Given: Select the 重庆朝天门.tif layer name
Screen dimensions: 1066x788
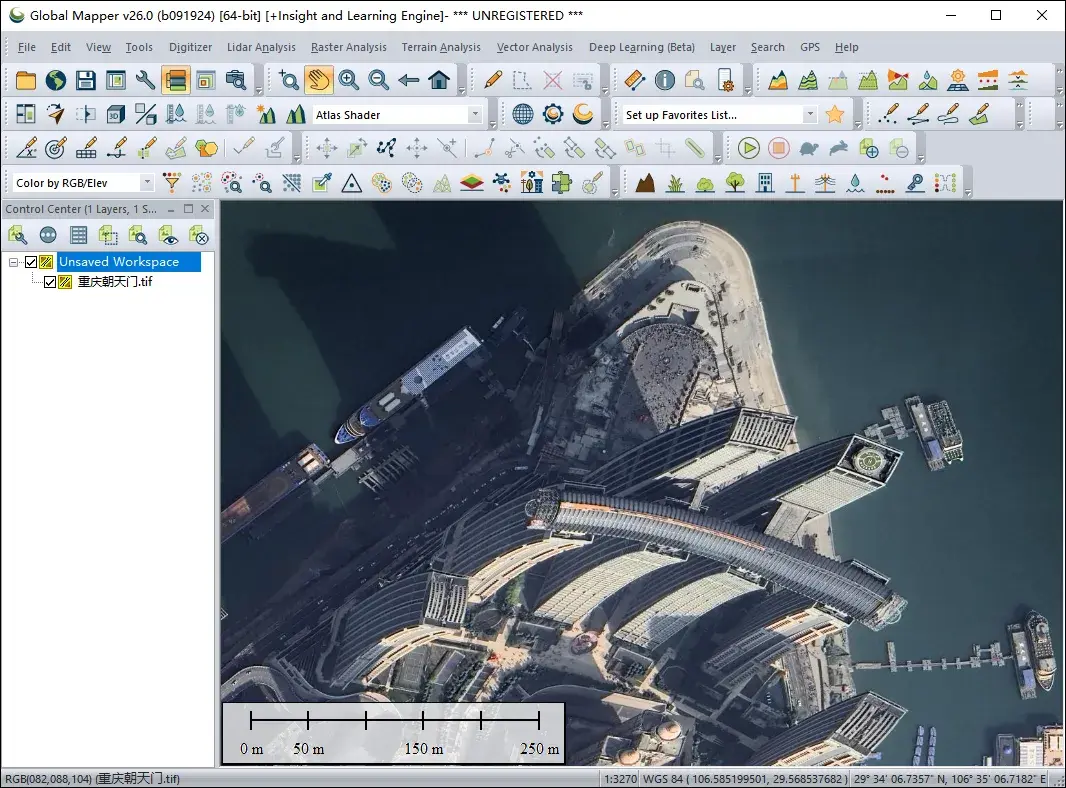Looking at the screenshot, I should tap(115, 282).
